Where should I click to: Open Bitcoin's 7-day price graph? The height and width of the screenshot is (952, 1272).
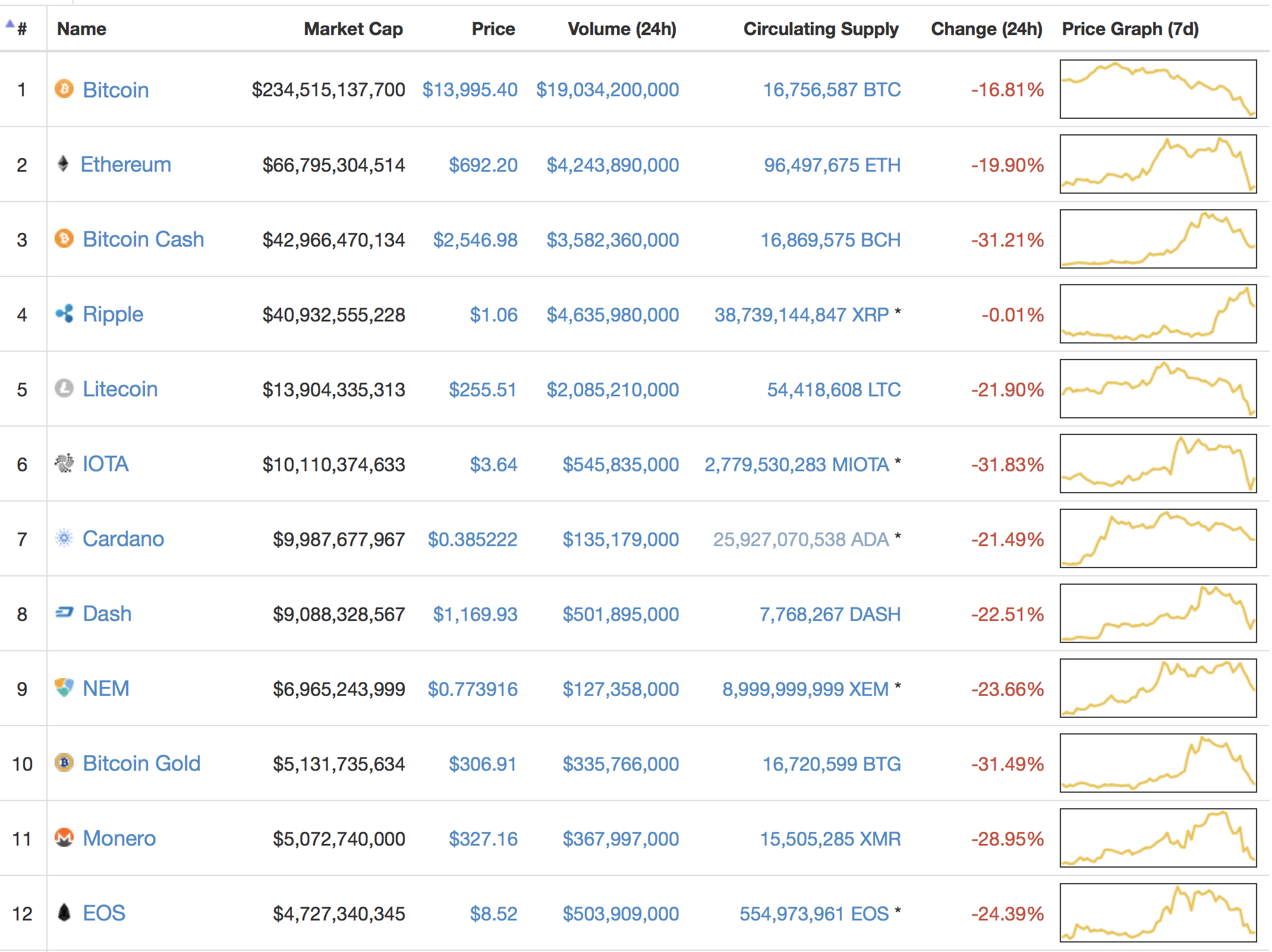pos(1158,89)
